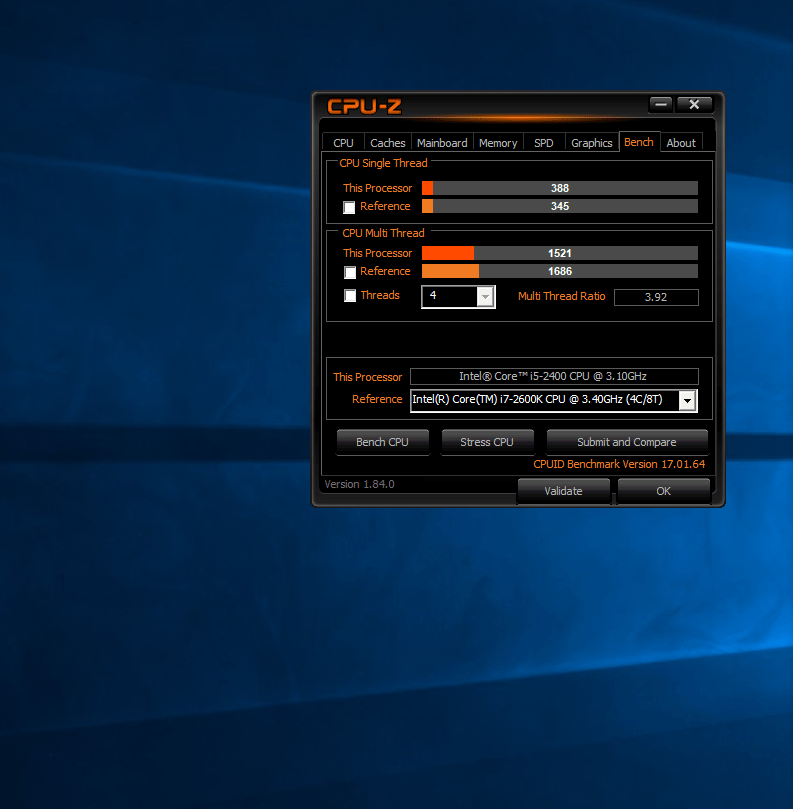
Task: Tick the Threads checkbox
Action: pos(350,296)
